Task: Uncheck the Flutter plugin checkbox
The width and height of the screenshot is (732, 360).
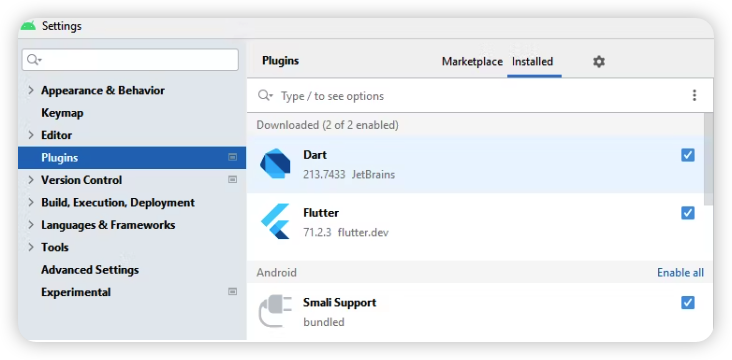Action: [x=688, y=213]
